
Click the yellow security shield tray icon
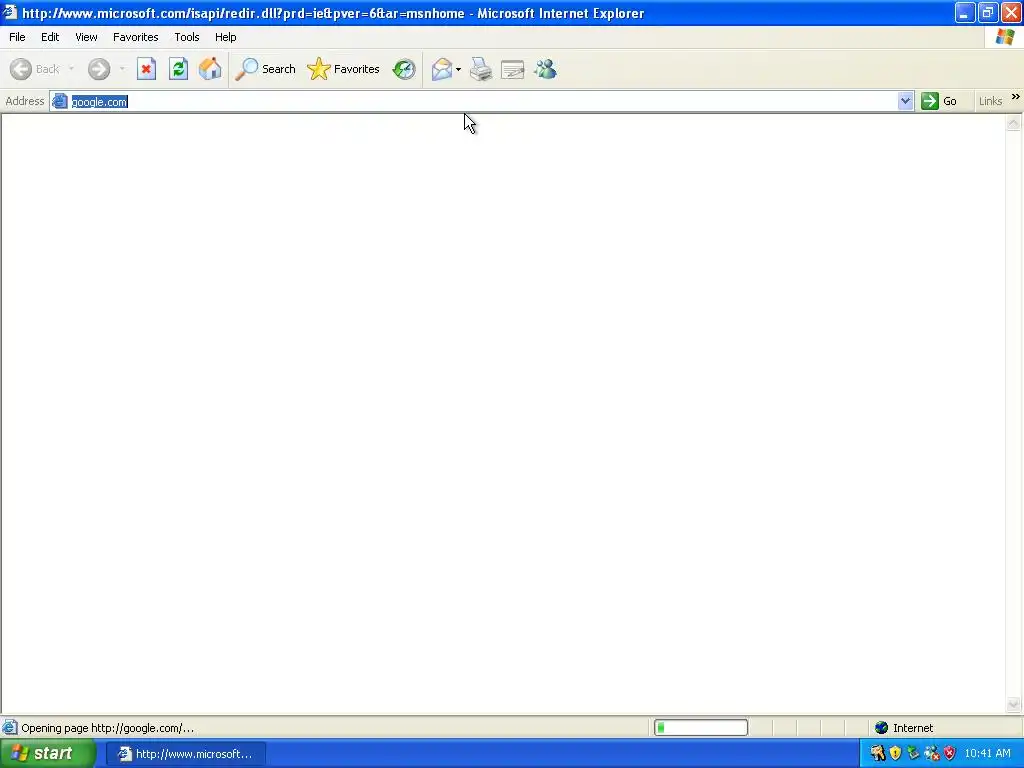pyautogui.click(x=895, y=754)
